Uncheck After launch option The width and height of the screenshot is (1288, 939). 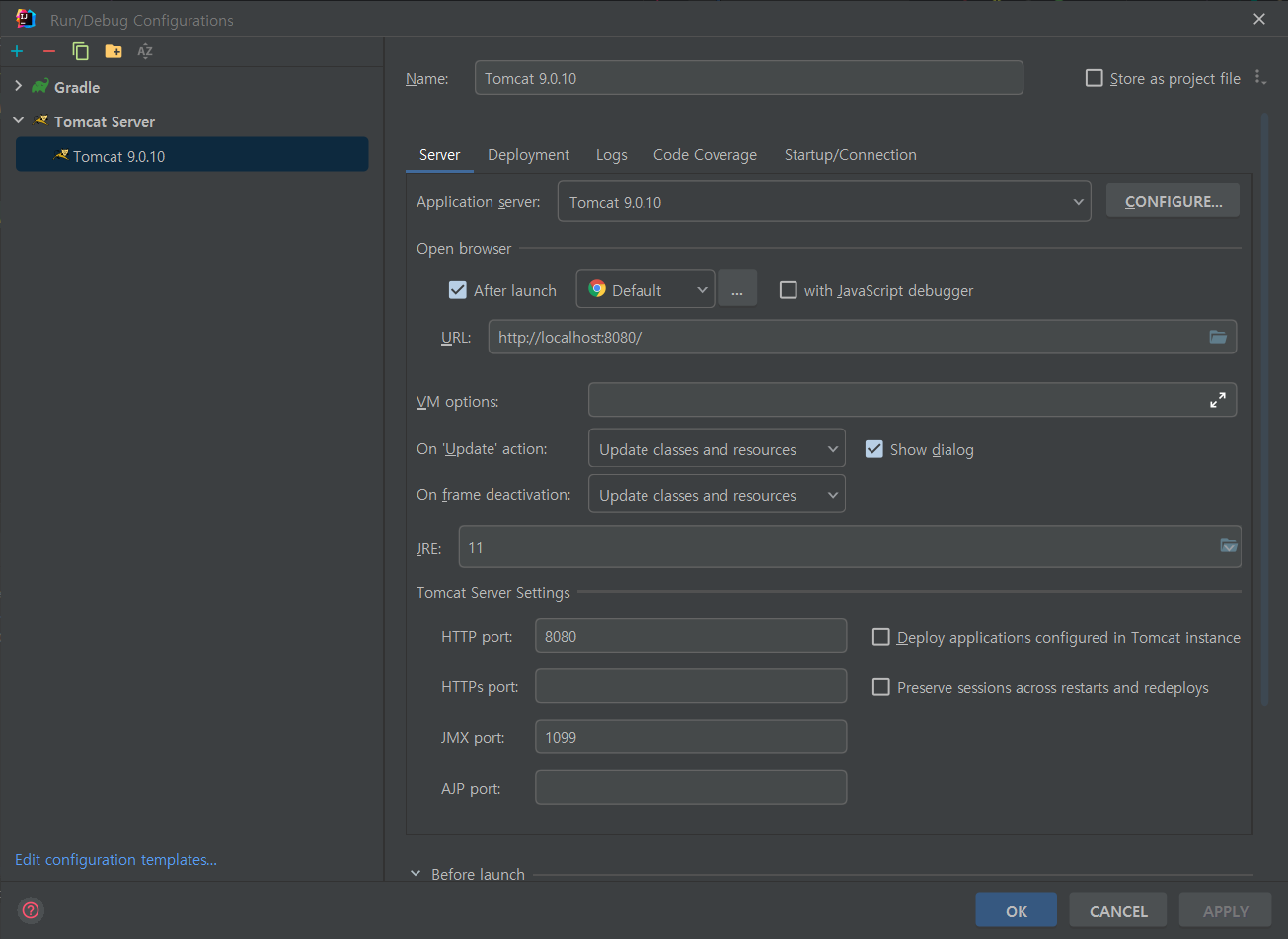pos(457,290)
